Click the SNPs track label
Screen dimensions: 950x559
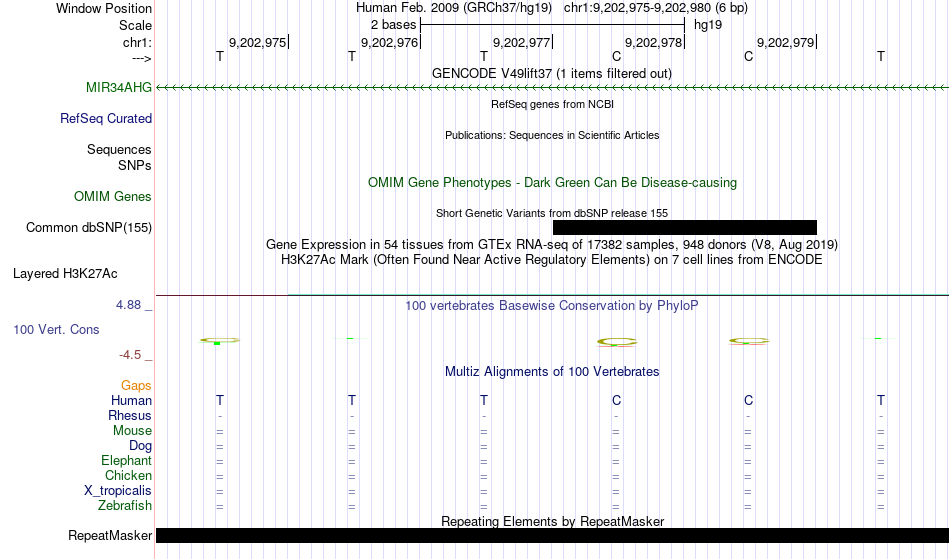[x=135, y=165]
